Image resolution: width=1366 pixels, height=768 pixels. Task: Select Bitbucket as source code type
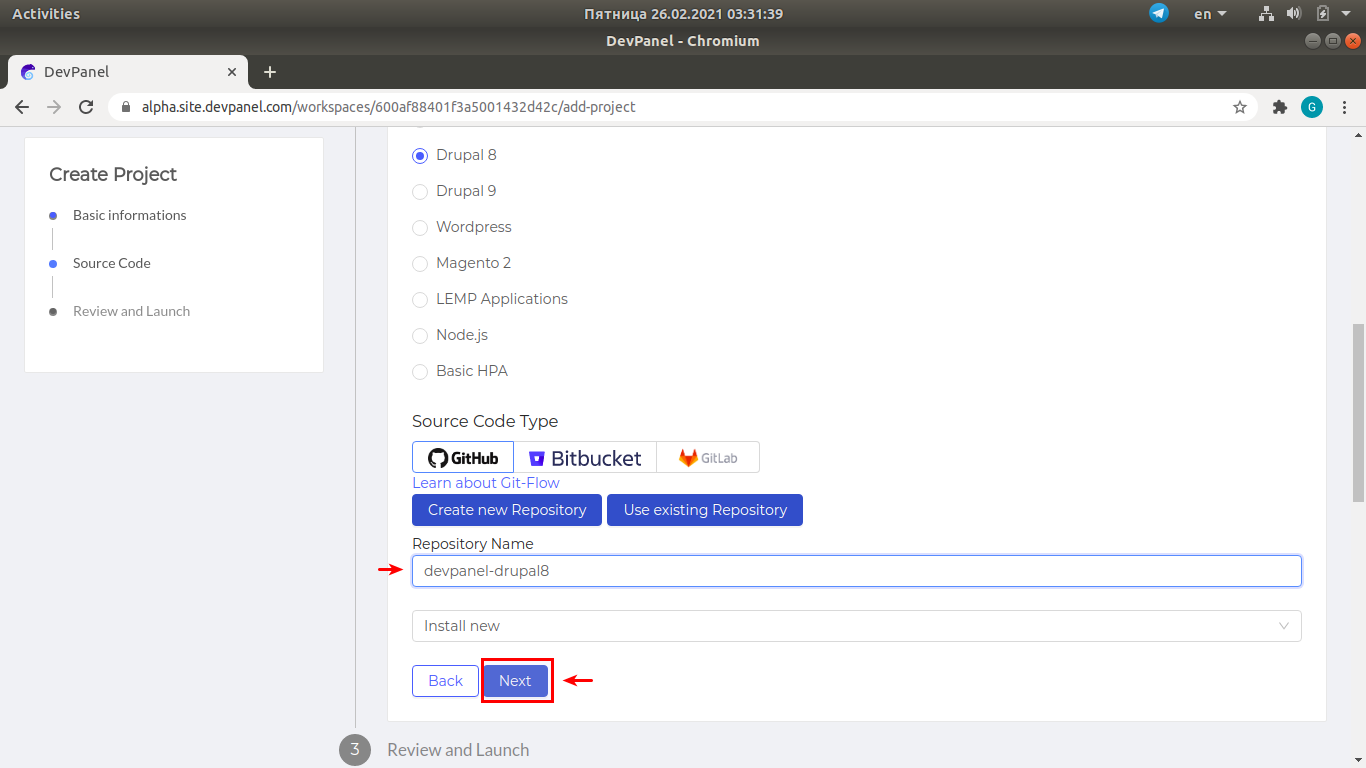[x=586, y=457]
